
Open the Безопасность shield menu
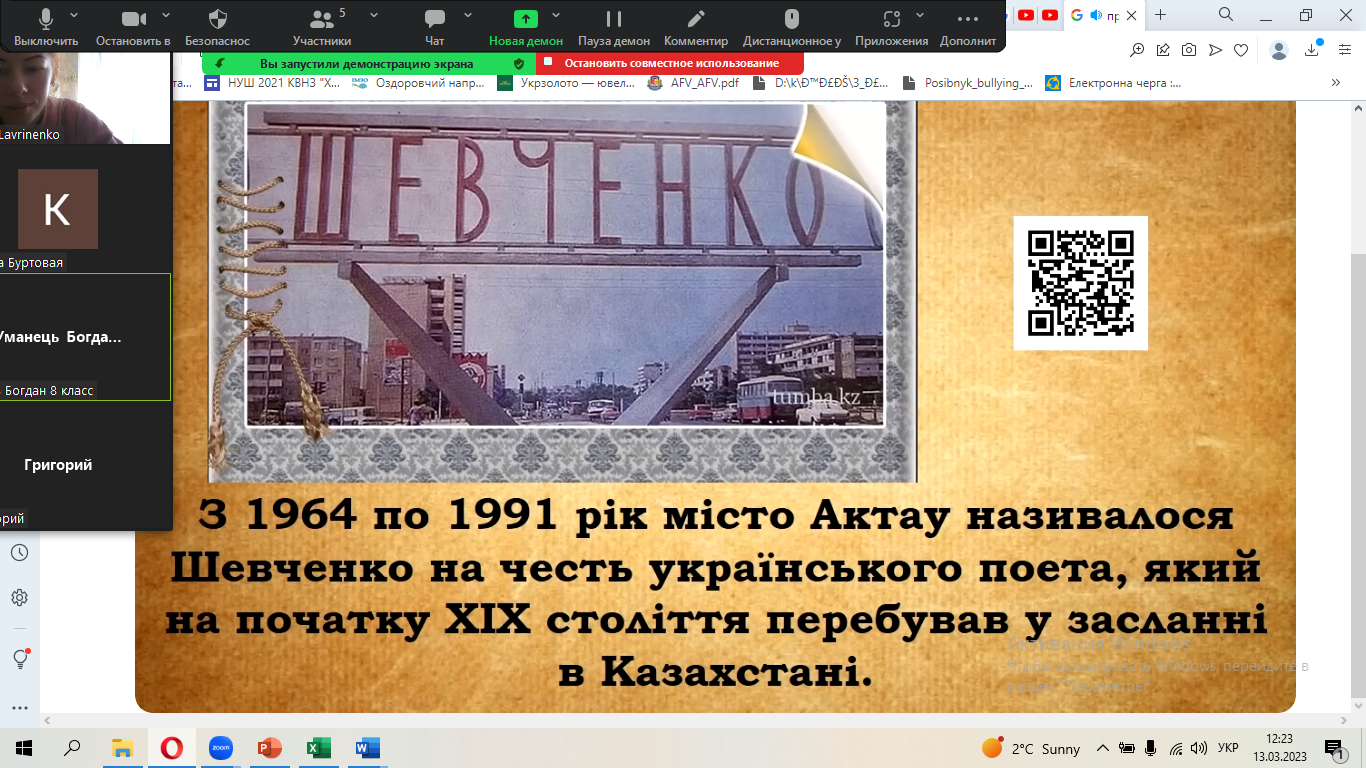coord(218,27)
